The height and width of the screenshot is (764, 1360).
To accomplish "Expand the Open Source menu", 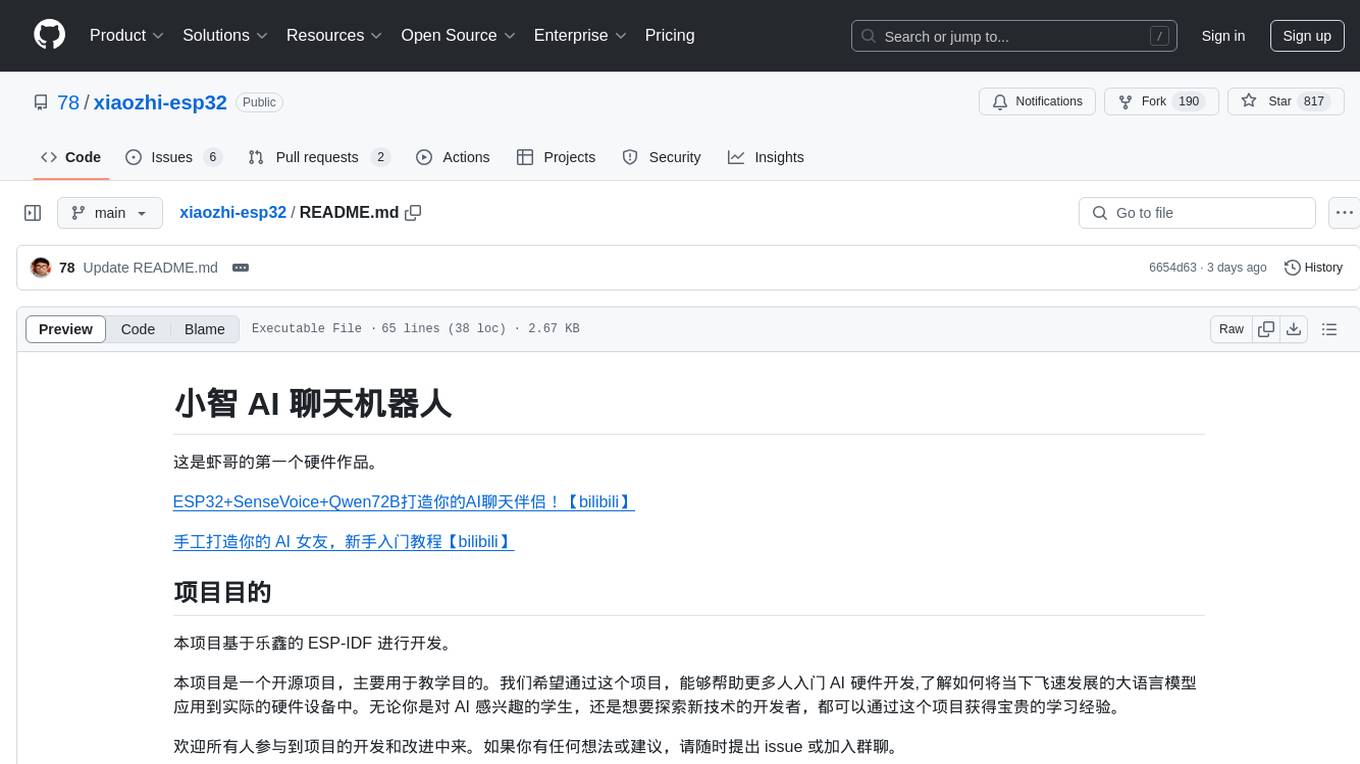I will 458,35.
